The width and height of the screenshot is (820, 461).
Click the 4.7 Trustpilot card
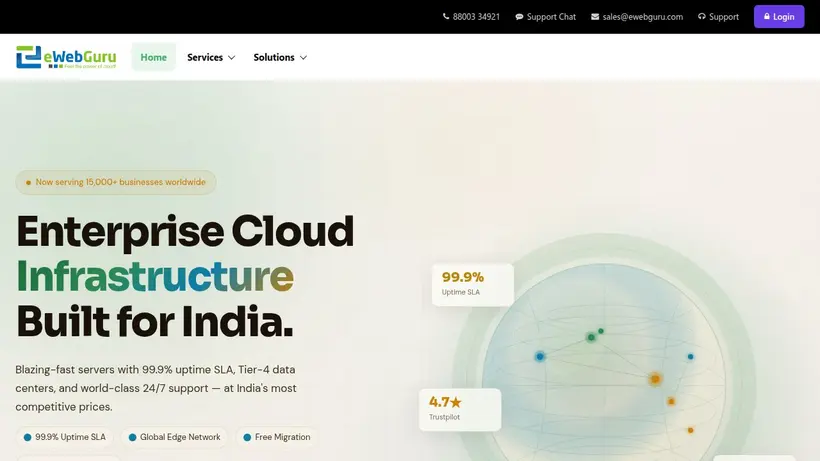click(460, 410)
